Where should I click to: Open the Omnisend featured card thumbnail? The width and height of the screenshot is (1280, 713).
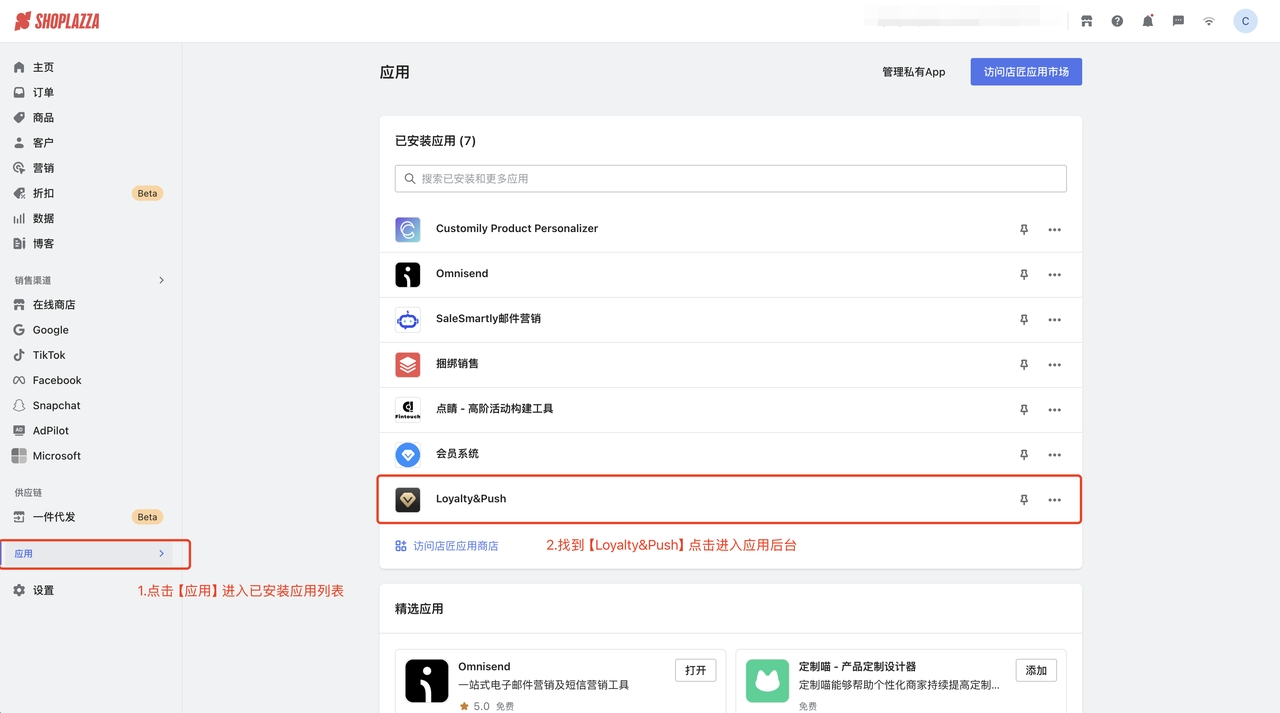[427, 680]
